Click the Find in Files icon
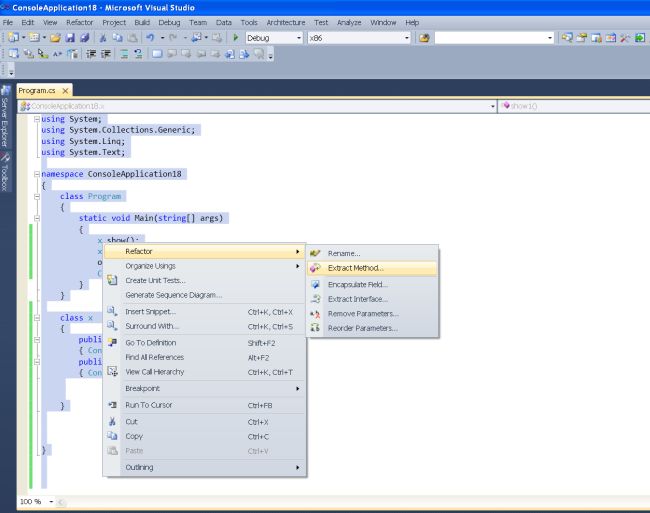This screenshot has width=650, height=513. (424, 38)
